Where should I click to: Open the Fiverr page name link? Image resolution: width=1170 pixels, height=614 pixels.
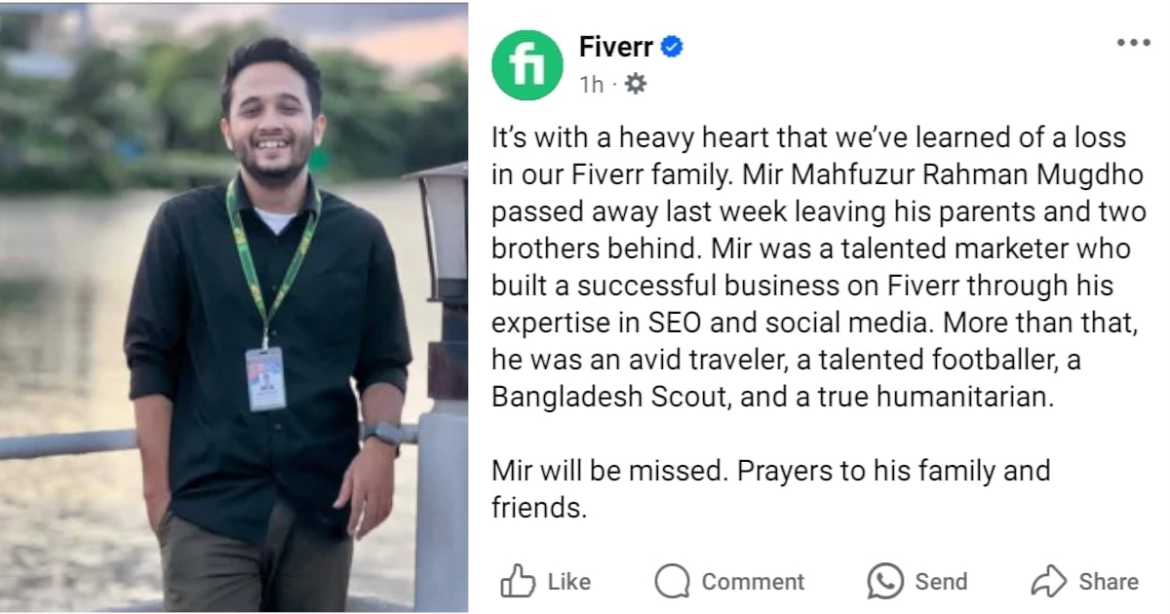(x=615, y=47)
